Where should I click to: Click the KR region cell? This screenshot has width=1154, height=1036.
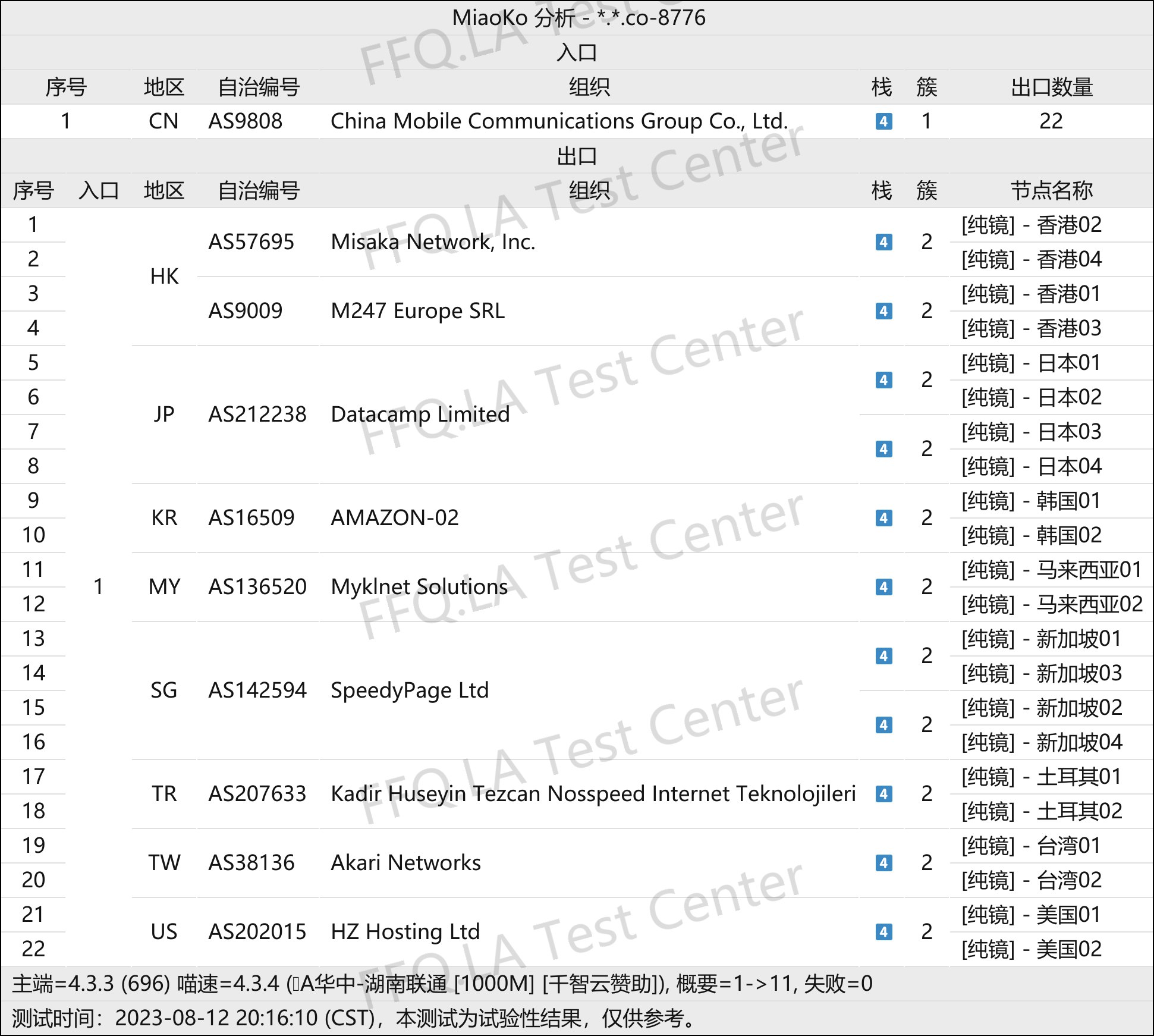click(164, 518)
